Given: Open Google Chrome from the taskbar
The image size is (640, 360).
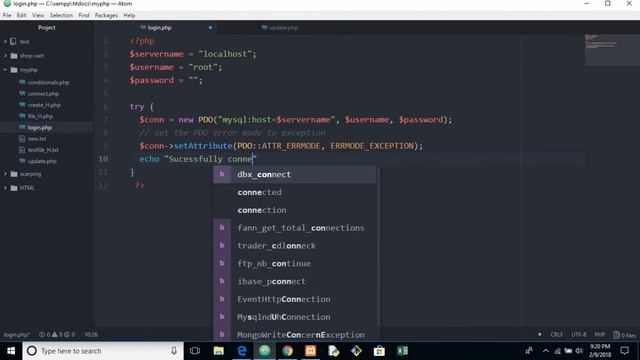Looking at the screenshot, I should coord(288,351).
